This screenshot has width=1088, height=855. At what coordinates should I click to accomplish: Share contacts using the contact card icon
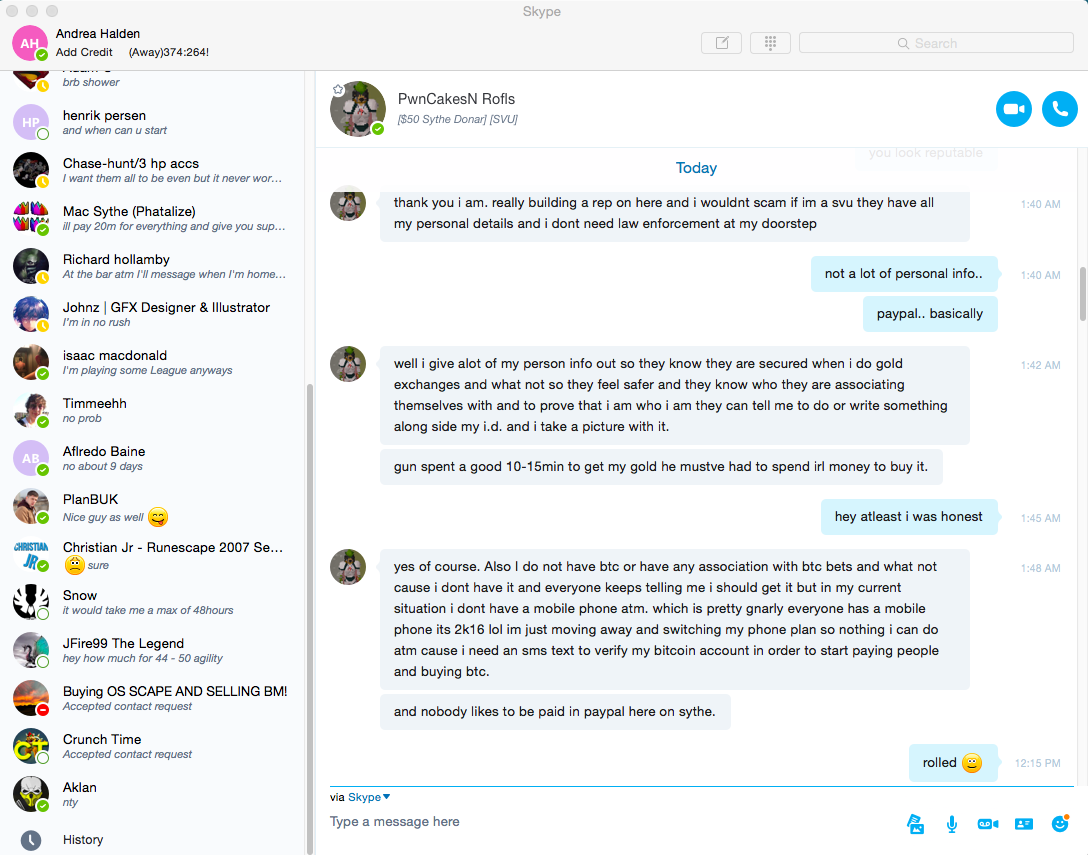pos(1023,824)
